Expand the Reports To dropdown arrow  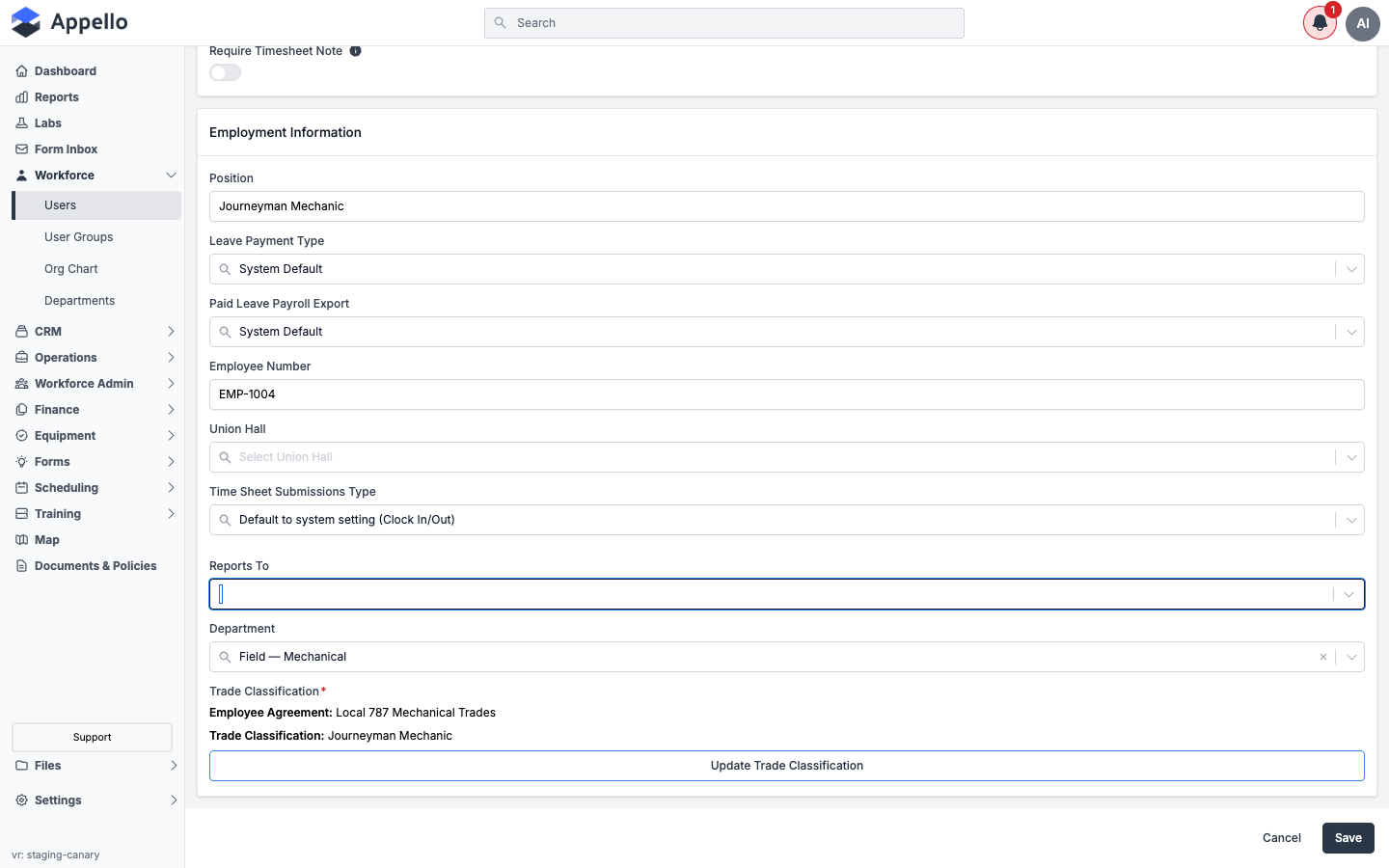click(1348, 594)
